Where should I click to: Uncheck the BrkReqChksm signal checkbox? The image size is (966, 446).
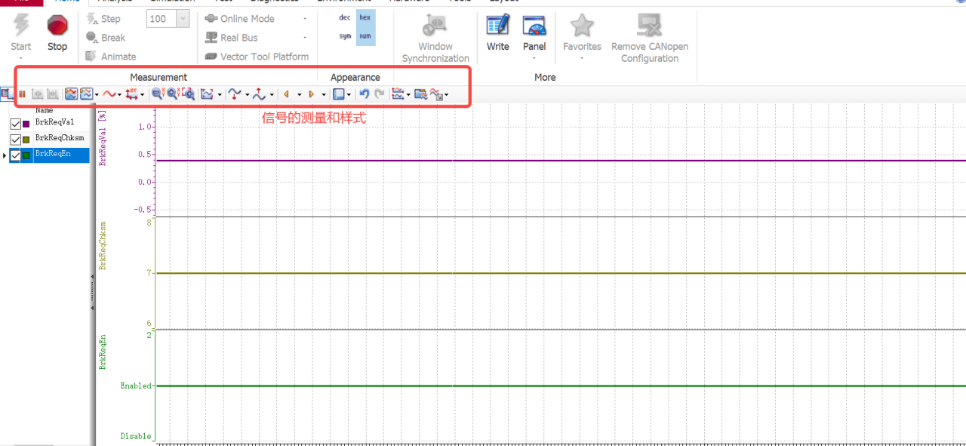(16, 139)
